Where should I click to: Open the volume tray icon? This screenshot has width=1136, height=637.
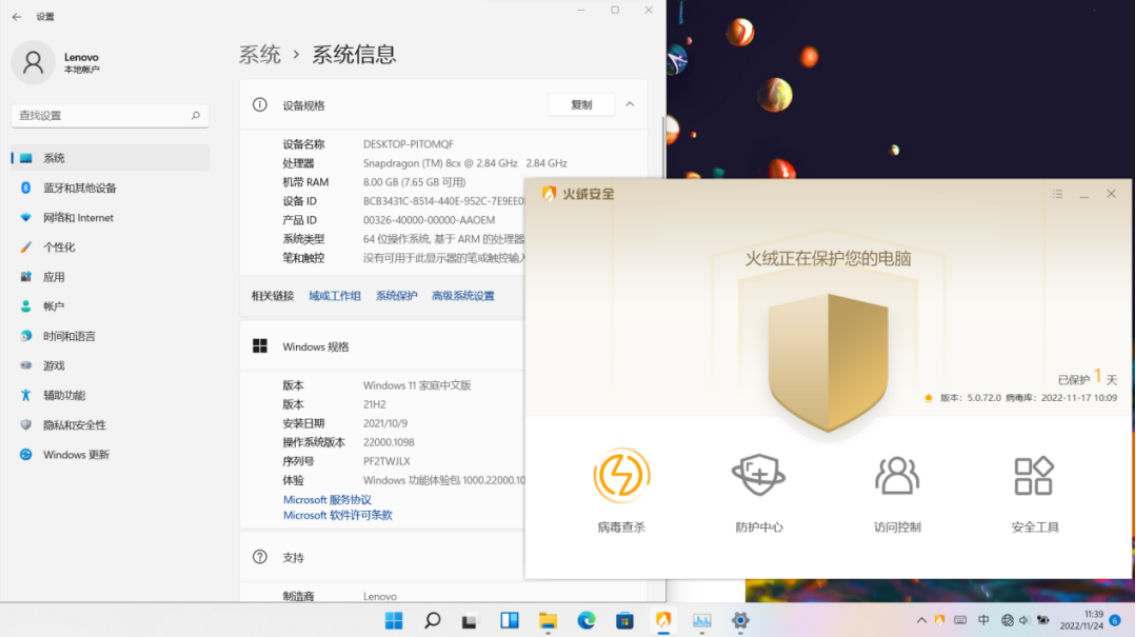click(1024, 620)
